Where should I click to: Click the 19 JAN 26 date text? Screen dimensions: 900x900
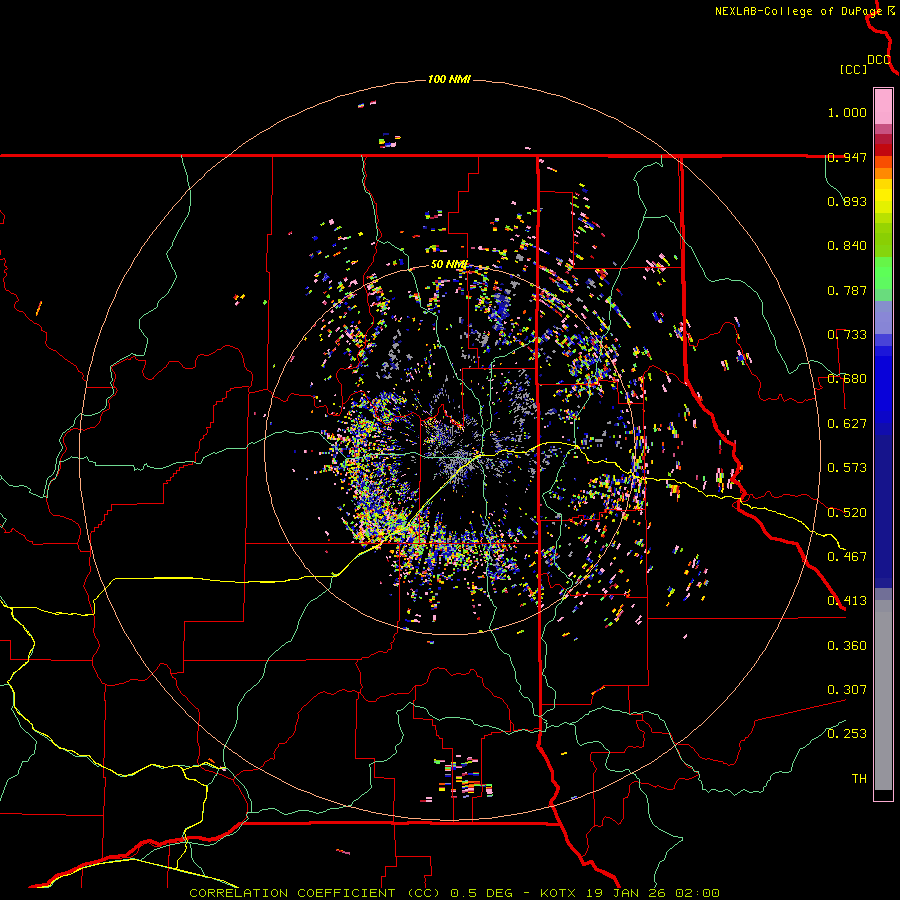(x=626, y=893)
